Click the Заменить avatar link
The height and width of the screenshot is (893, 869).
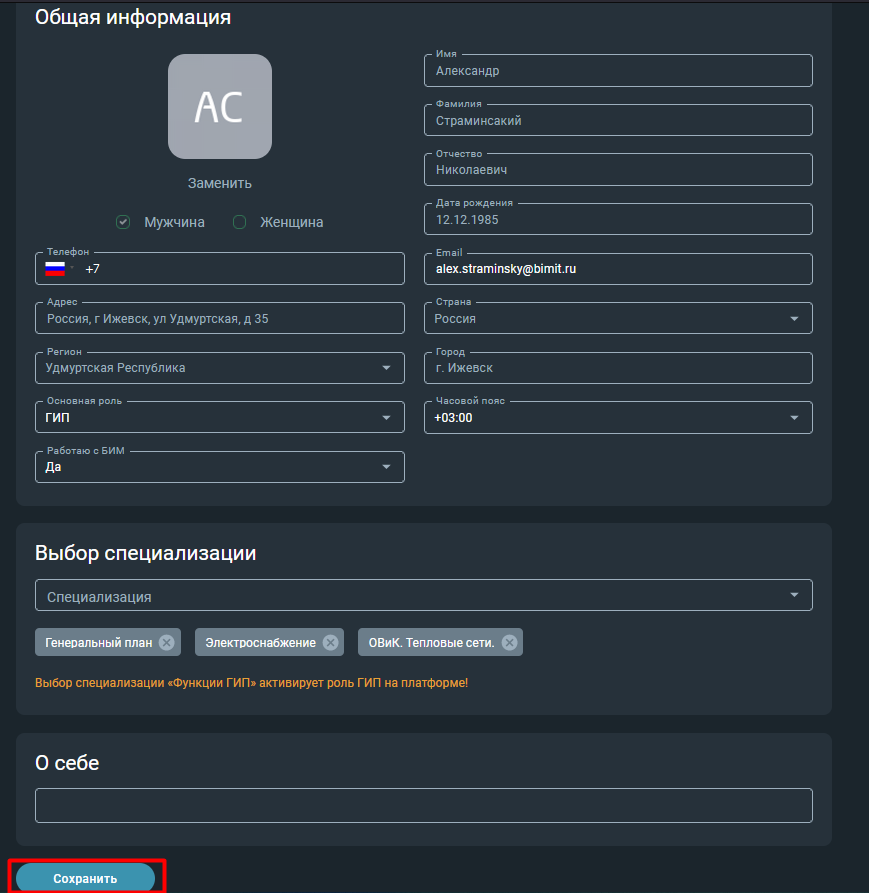click(x=220, y=183)
